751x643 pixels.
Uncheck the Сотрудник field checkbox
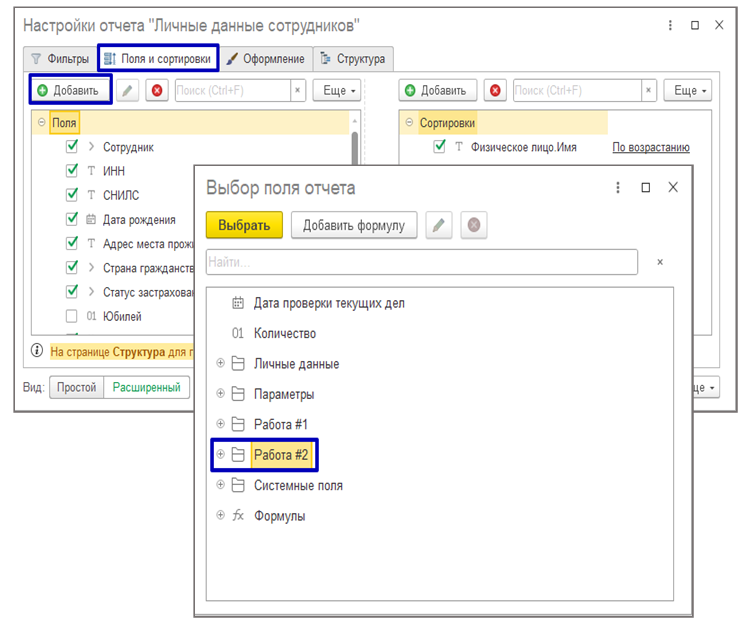[72, 147]
